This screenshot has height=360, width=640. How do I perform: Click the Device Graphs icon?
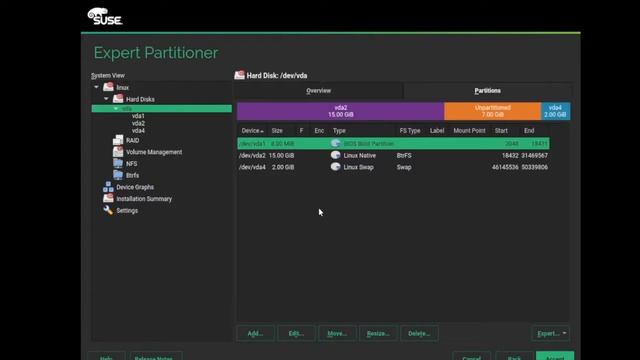pos(108,187)
